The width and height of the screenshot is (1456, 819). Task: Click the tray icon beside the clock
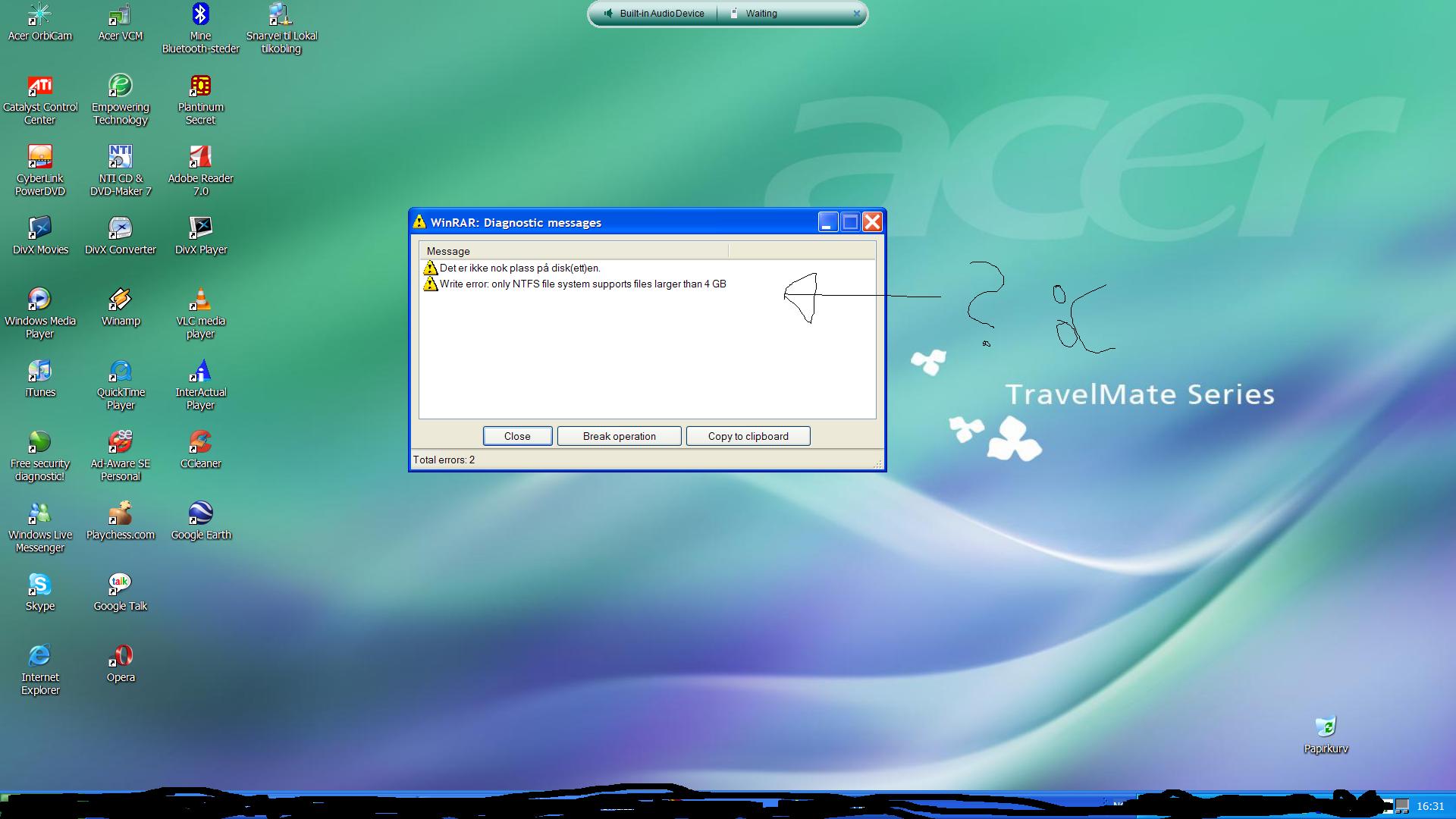(x=1402, y=806)
